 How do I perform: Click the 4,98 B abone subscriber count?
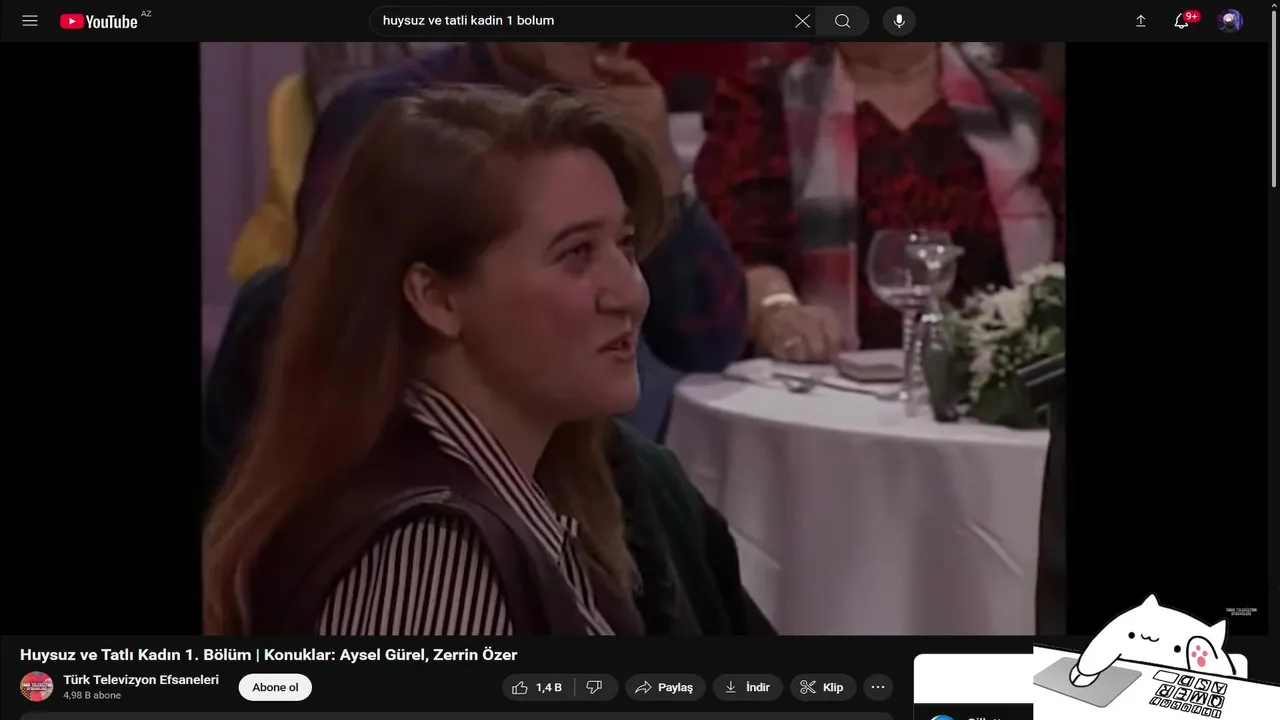click(92, 696)
